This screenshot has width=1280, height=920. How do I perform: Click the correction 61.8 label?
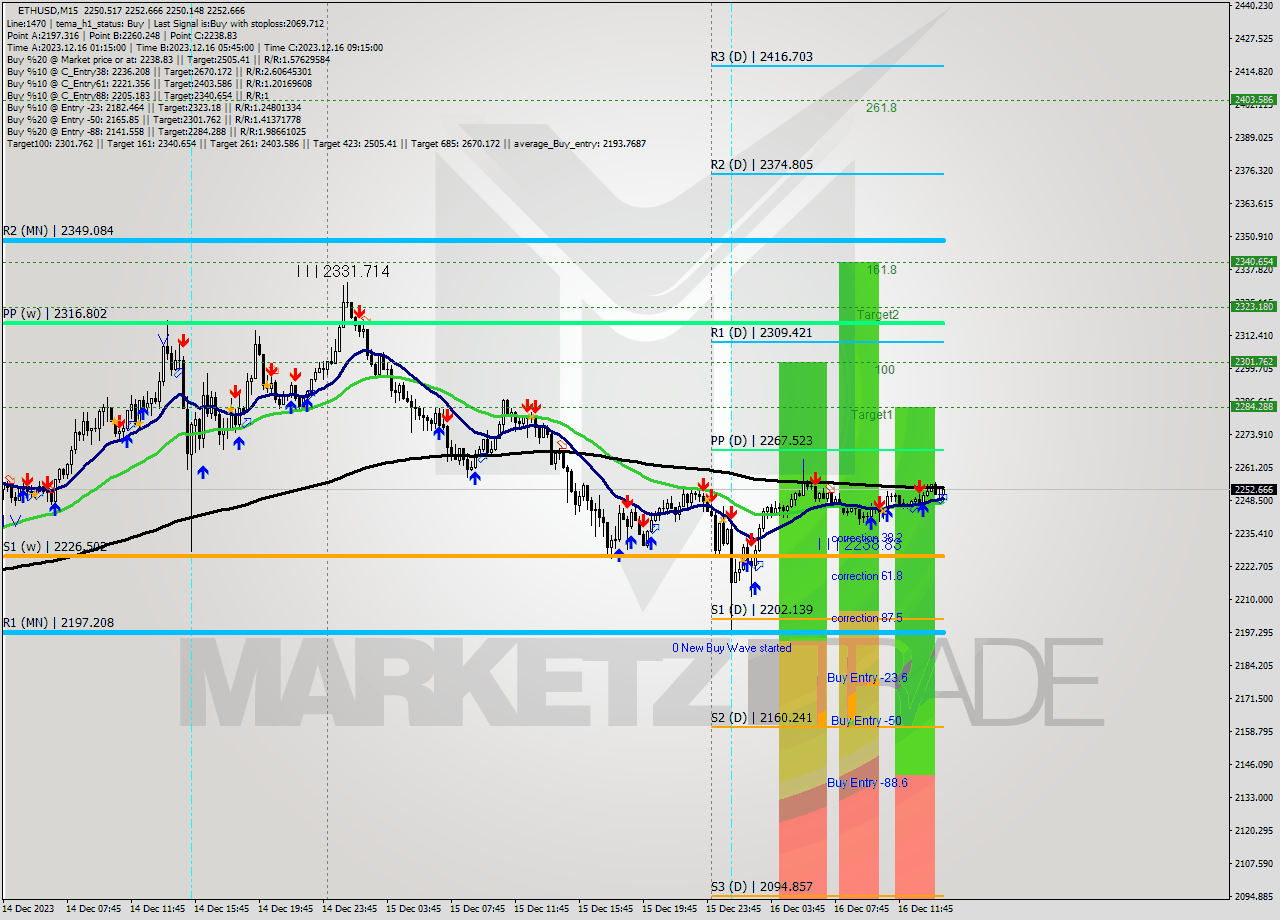pos(867,576)
